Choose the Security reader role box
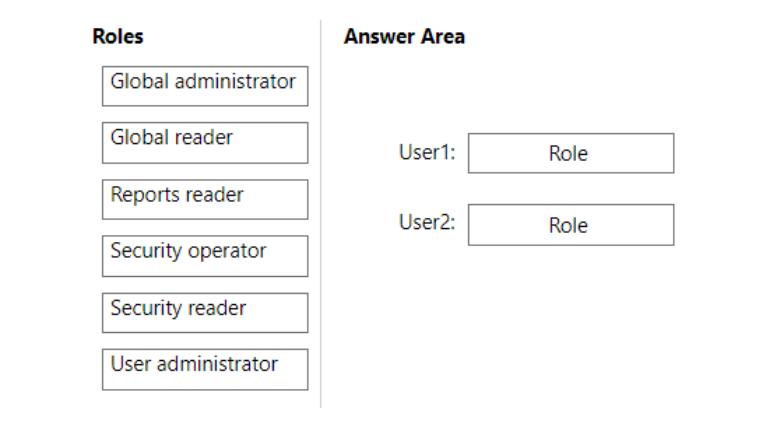Viewport: 767px width, 438px height. [205, 312]
